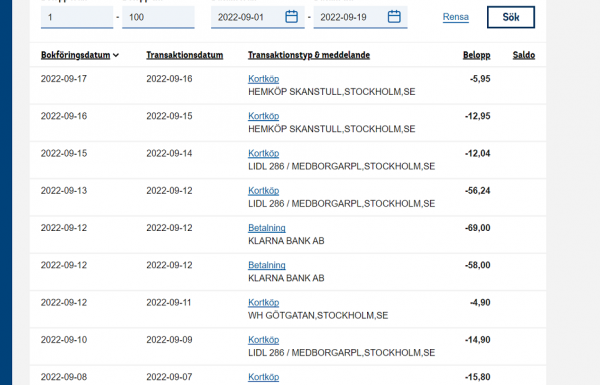Focus the start date field 2022-09-01
Image resolution: width=600 pixels, height=385 pixels.
(x=258, y=17)
